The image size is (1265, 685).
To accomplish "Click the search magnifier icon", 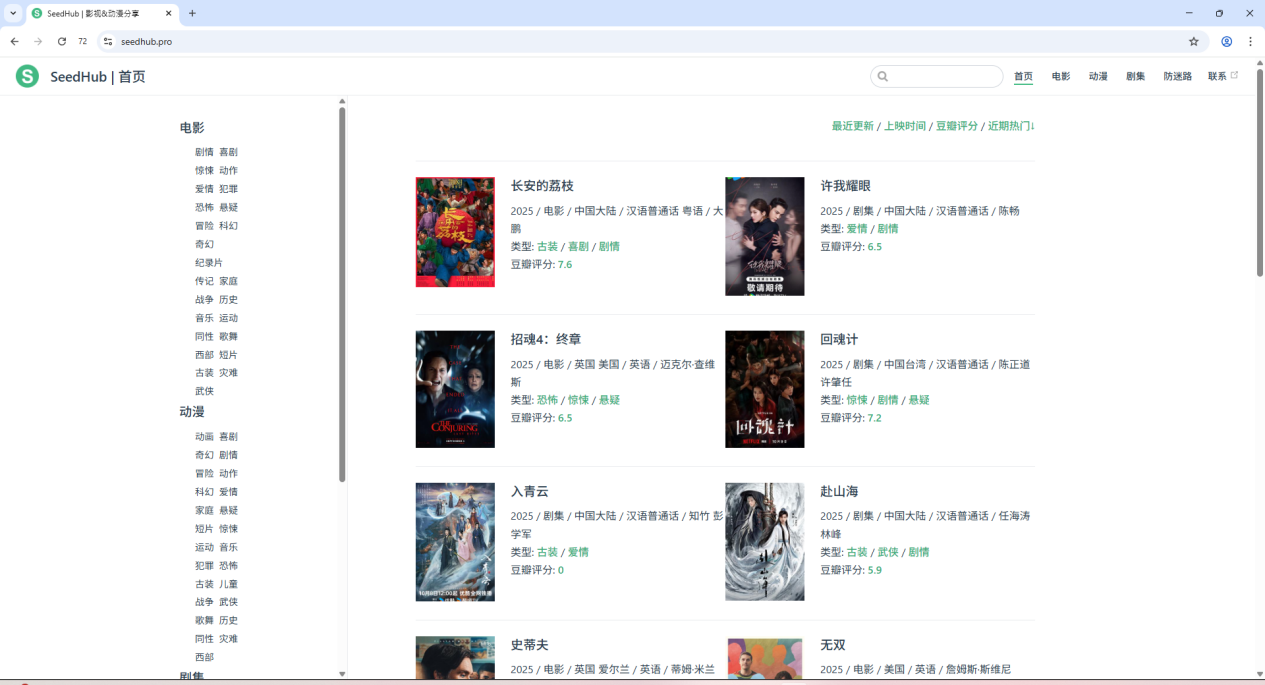I will click(882, 76).
